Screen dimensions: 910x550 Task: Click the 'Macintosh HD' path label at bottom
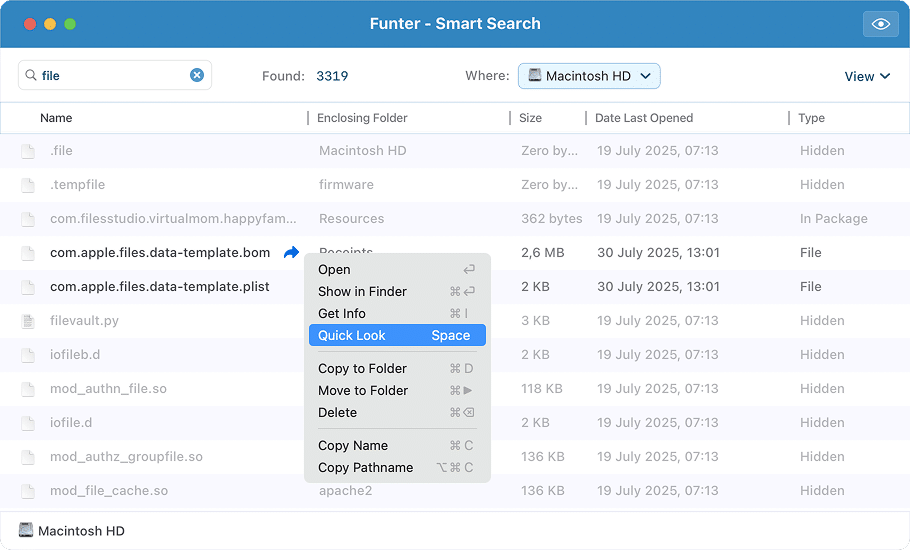click(81, 531)
